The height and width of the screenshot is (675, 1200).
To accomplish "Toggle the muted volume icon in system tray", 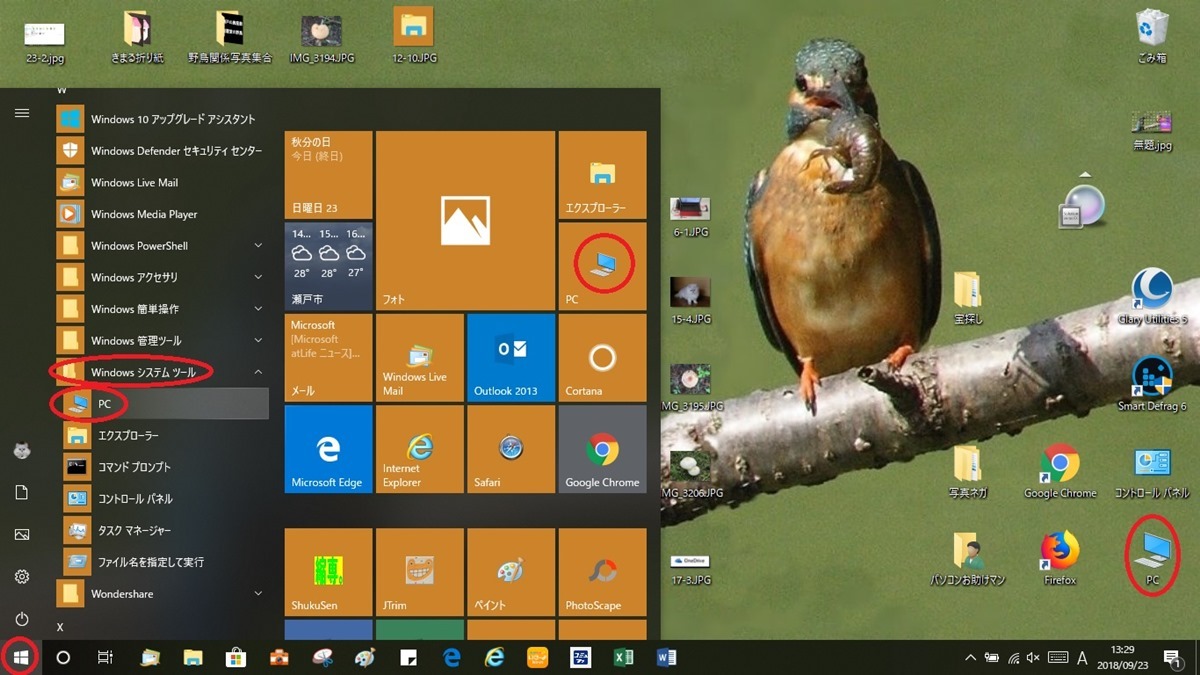I will tap(1034, 658).
